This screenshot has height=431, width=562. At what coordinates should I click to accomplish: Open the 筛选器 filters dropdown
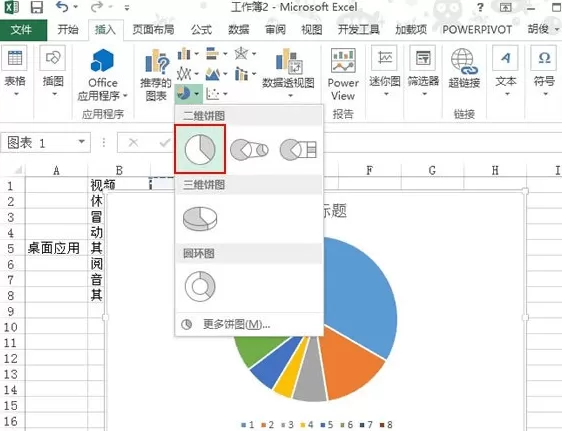click(x=423, y=72)
